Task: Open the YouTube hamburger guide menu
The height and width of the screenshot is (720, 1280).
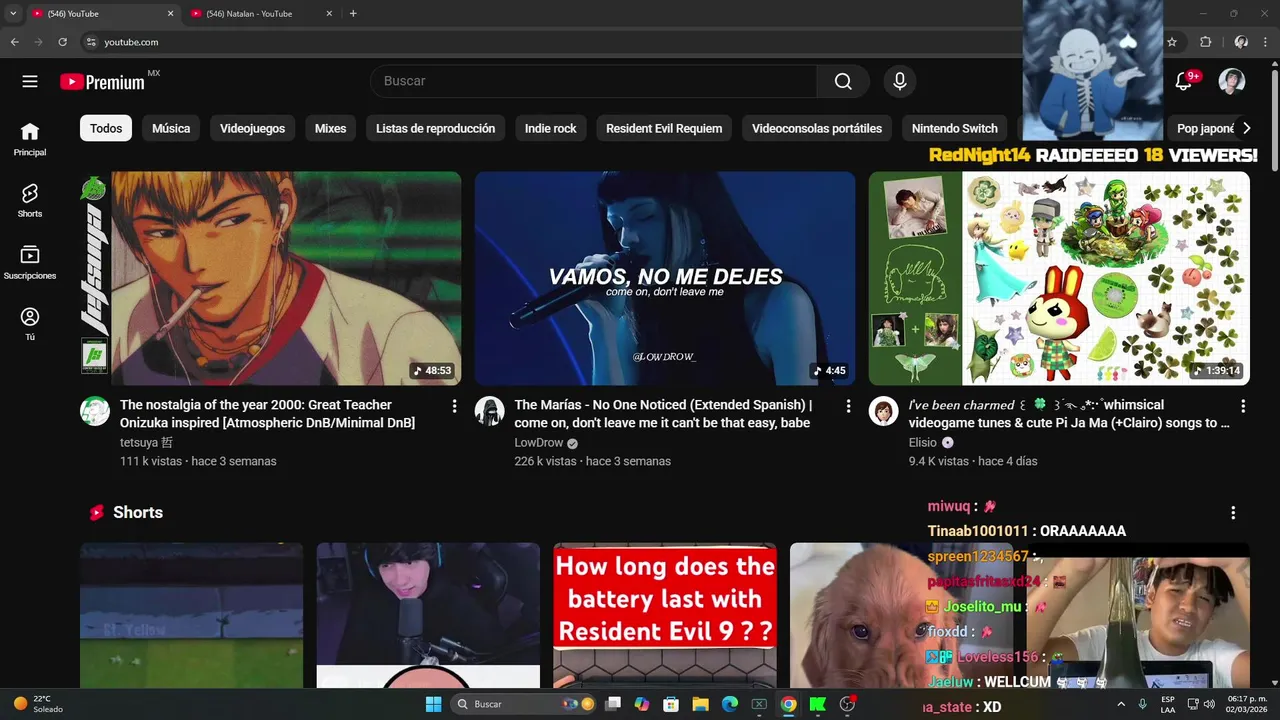Action: pos(30,82)
